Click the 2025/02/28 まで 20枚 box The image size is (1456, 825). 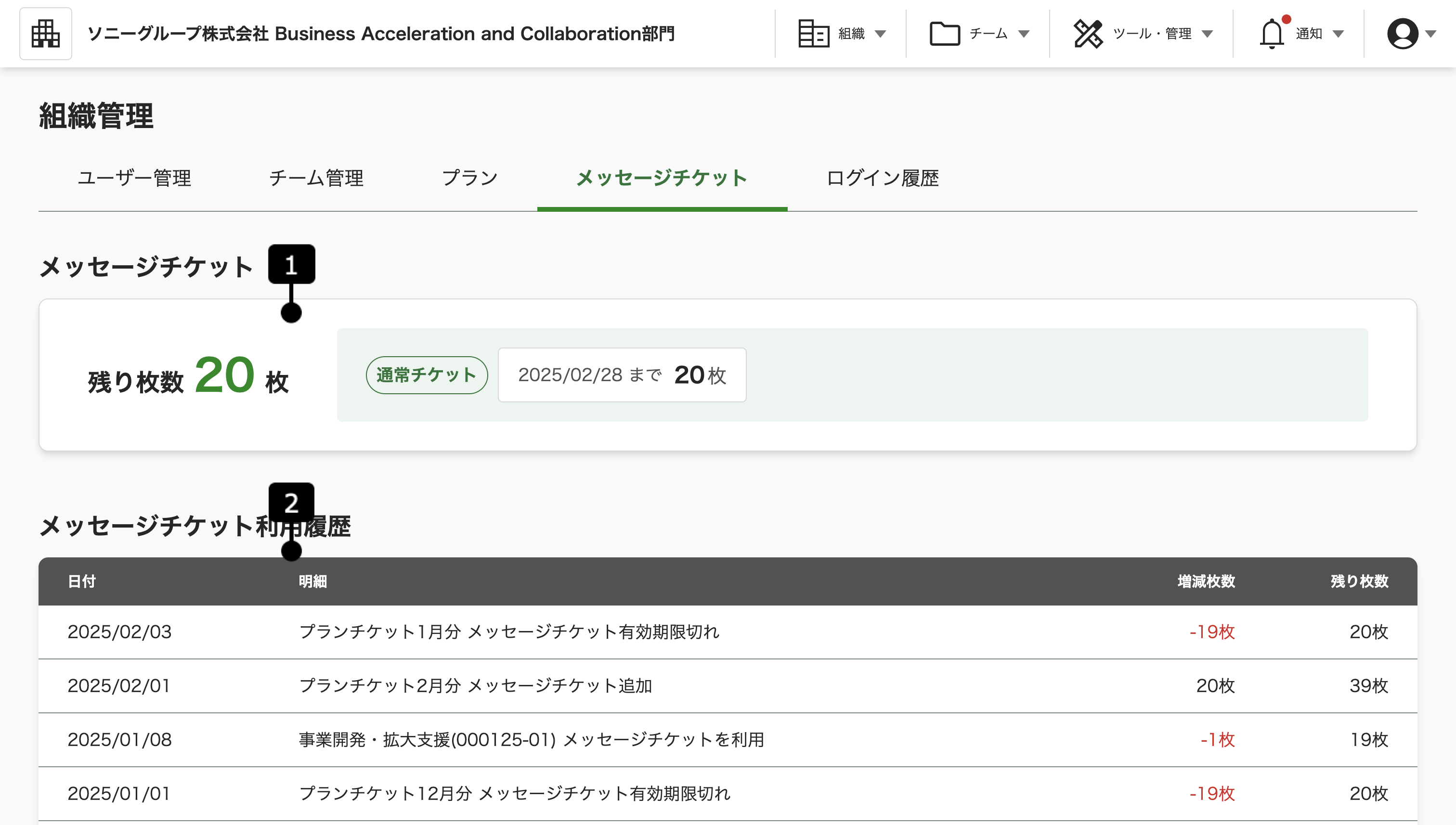tap(622, 374)
